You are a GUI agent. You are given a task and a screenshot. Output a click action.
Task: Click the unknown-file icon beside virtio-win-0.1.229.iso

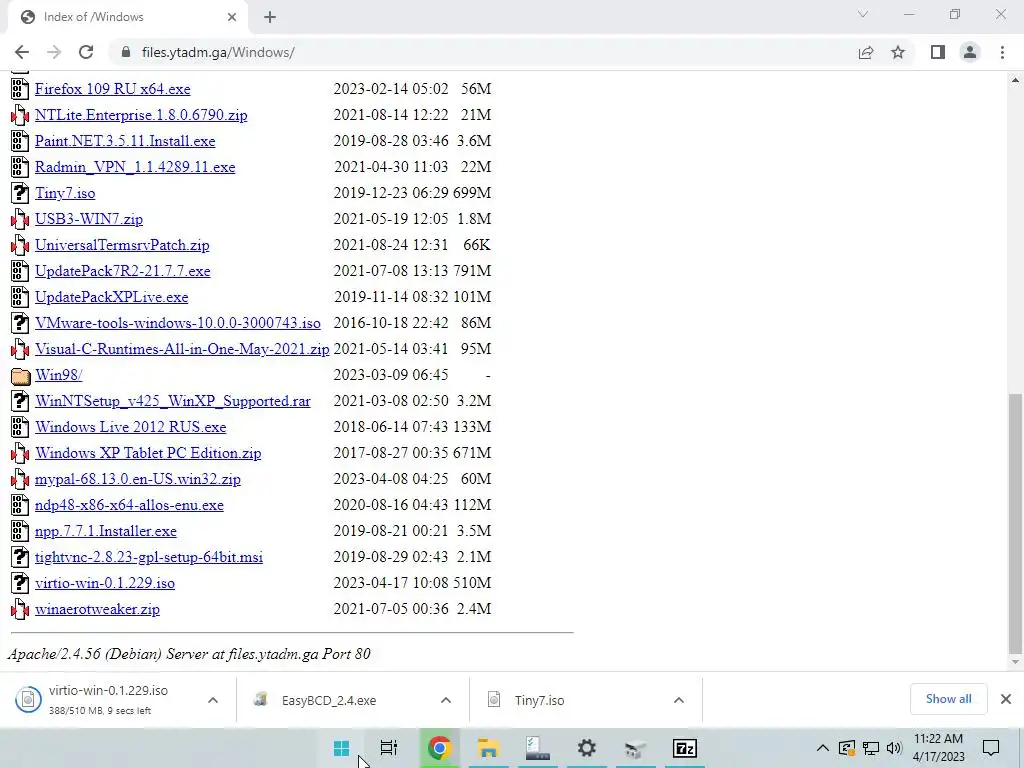click(20, 583)
